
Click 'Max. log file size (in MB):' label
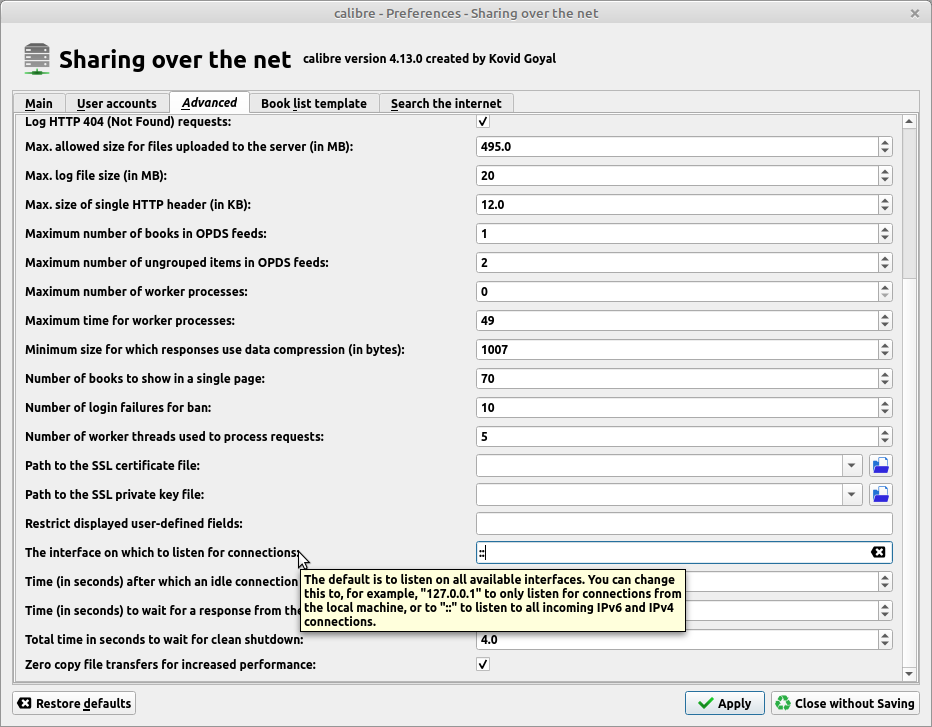pyautogui.click(x=96, y=175)
